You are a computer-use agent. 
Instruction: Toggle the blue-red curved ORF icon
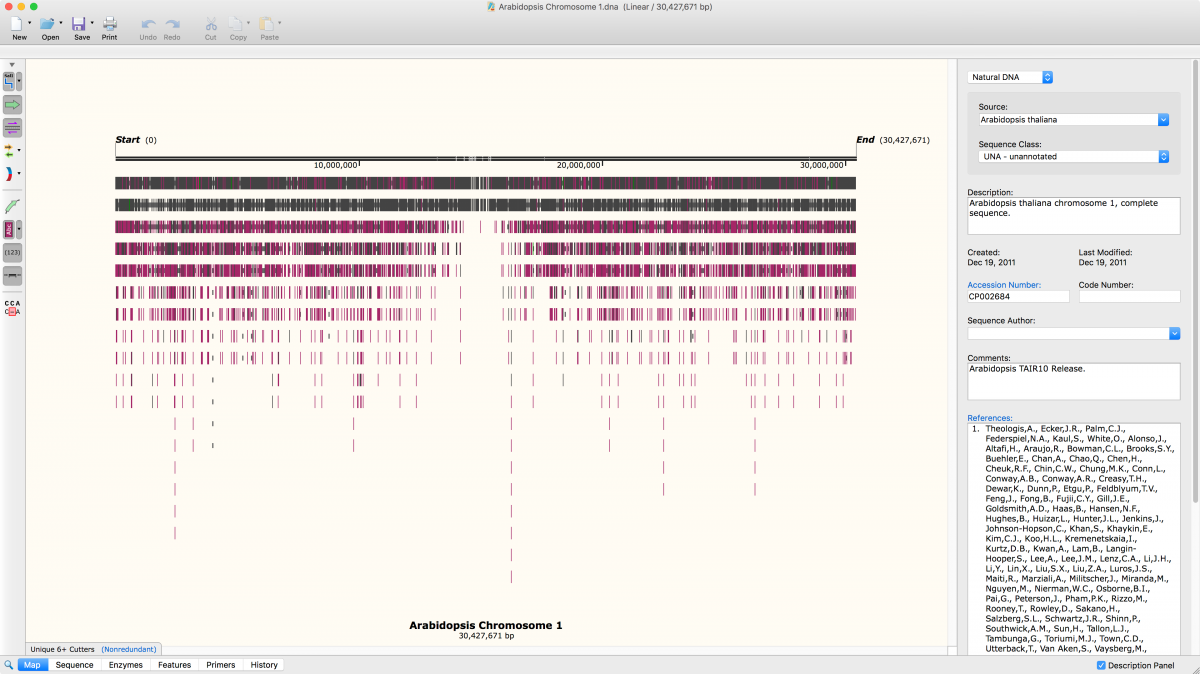[9, 173]
